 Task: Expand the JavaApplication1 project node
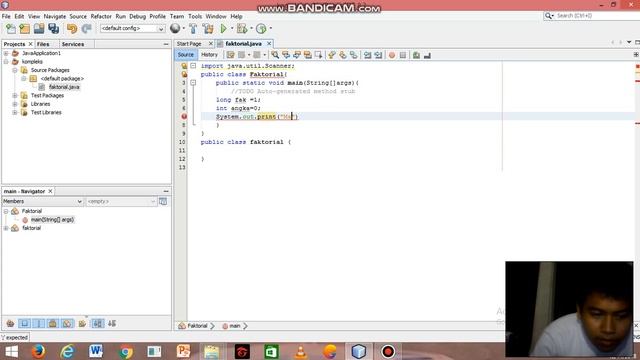click(x=6, y=53)
